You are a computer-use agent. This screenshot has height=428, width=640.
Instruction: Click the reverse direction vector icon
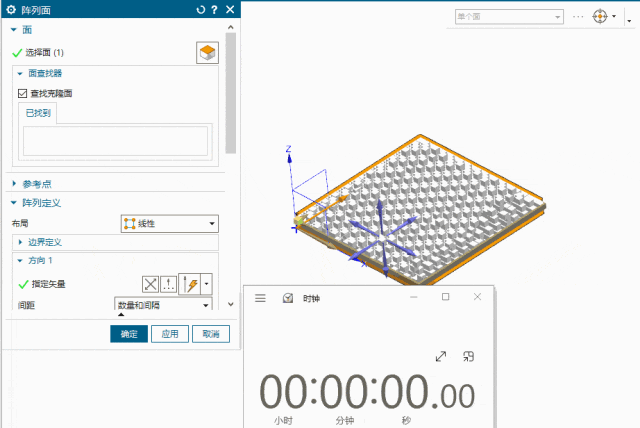click(x=151, y=285)
